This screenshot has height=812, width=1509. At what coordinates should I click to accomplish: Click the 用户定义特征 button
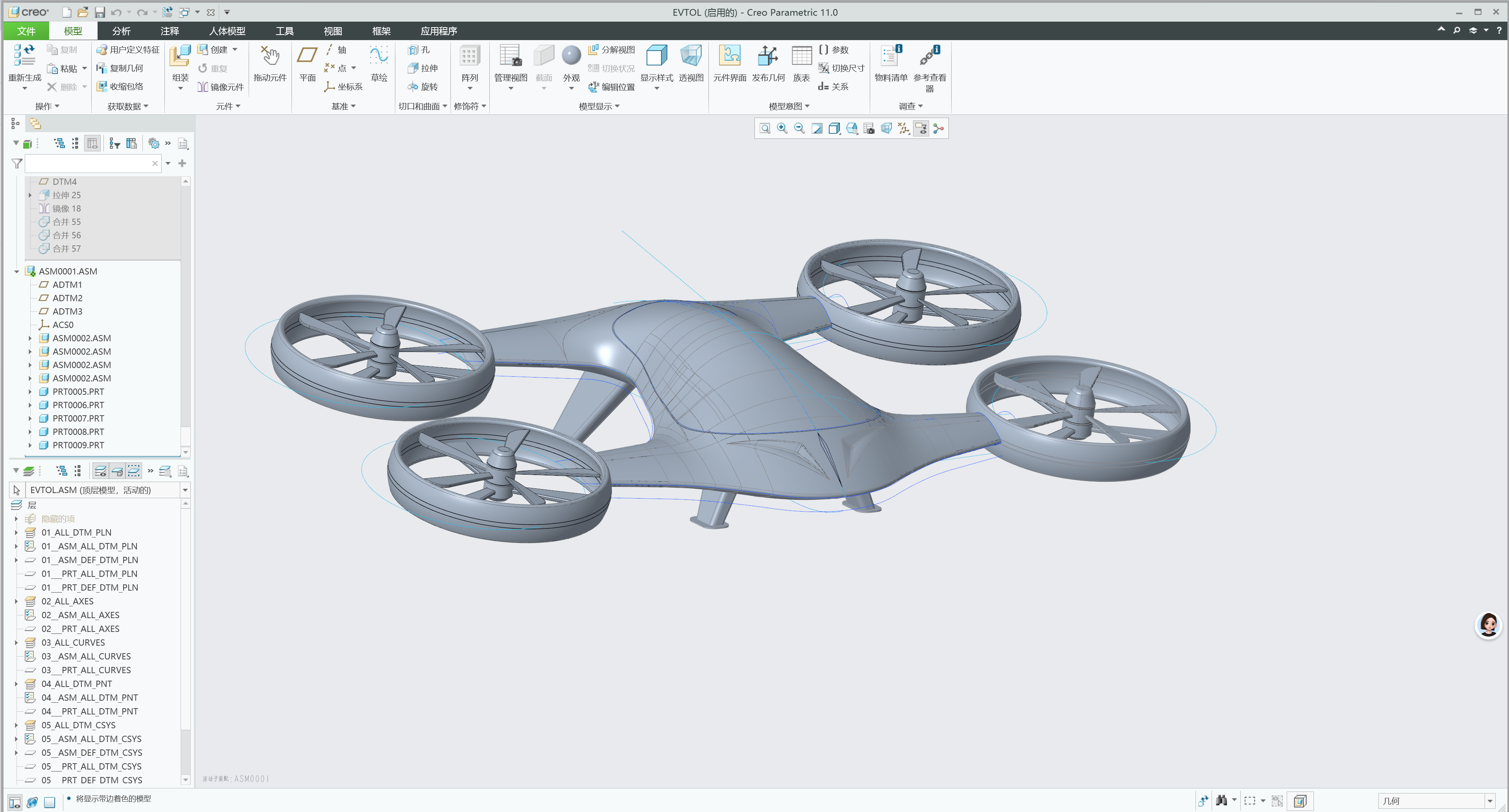(x=128, y=50)
